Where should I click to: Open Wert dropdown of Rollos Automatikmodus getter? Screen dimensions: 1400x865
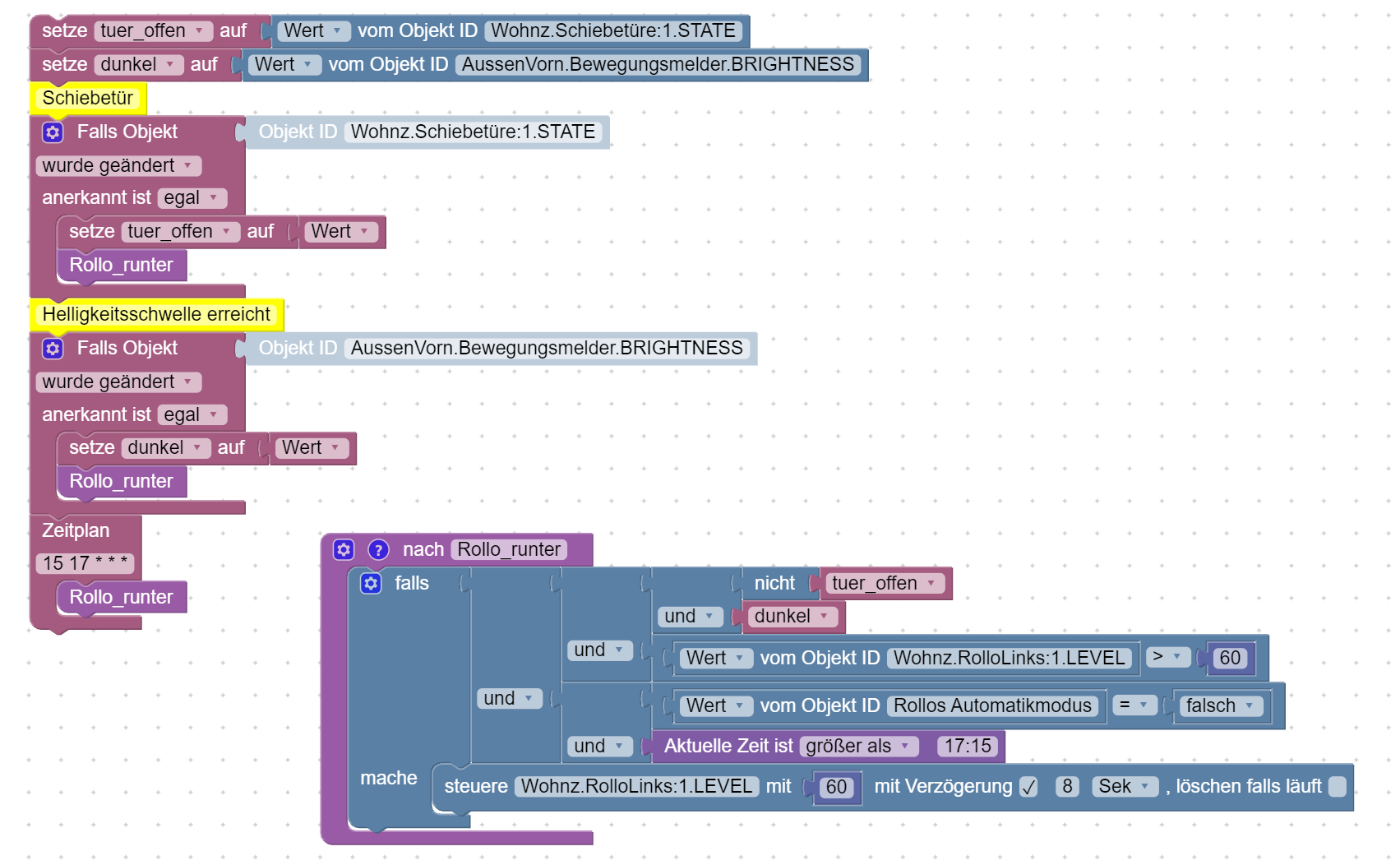click(717, 706)
